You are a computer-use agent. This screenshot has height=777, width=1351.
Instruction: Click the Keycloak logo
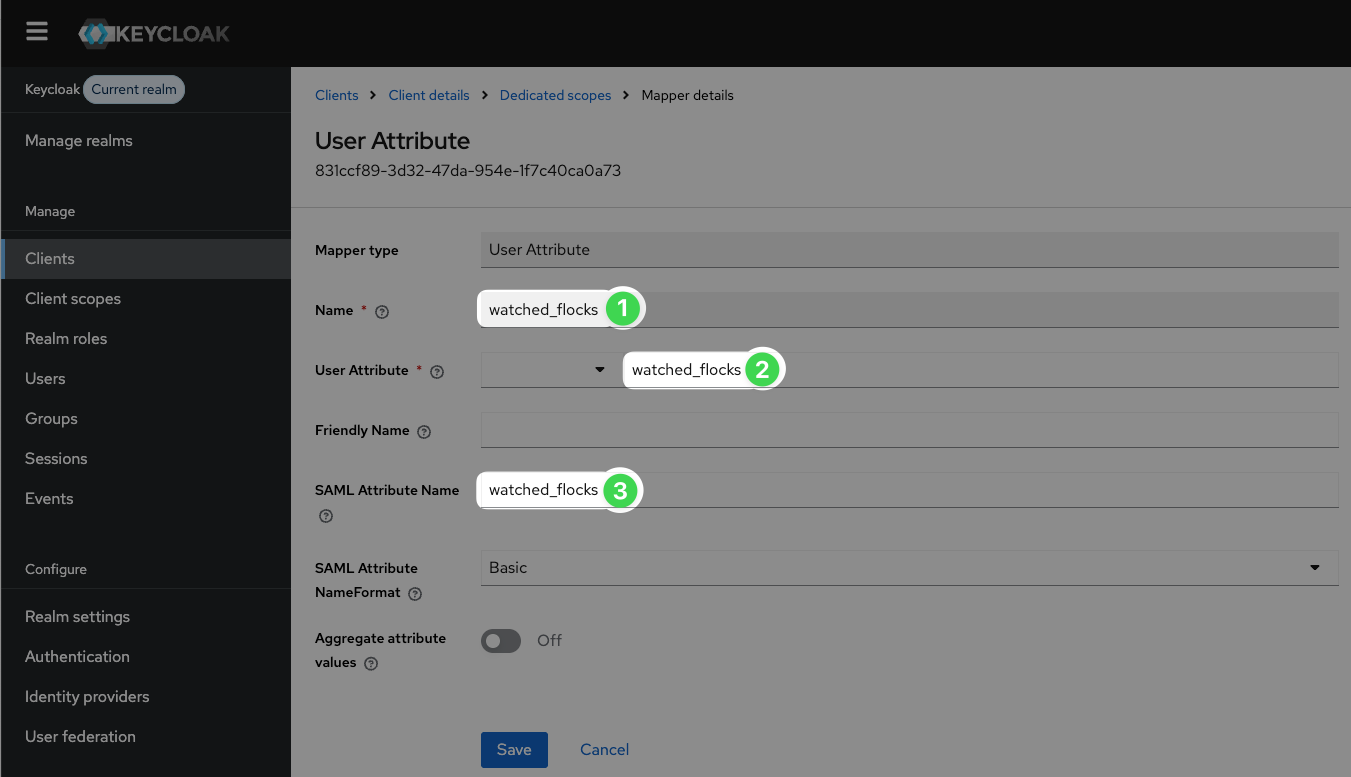click(154, 33)
